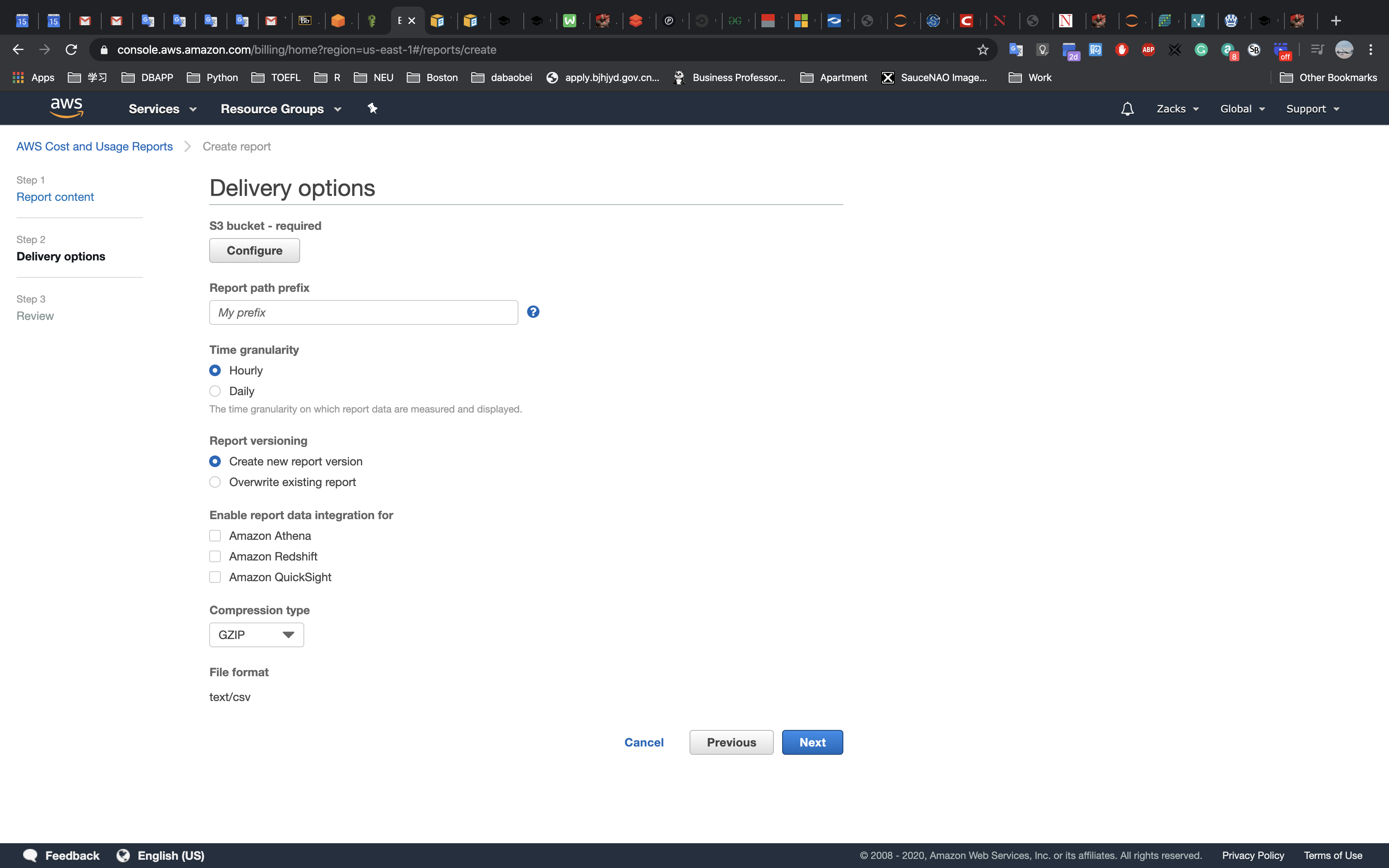Click the pin shortcuts icon in navbar
The height and width of the screenshot is (868, 1389).
point(372,108)
